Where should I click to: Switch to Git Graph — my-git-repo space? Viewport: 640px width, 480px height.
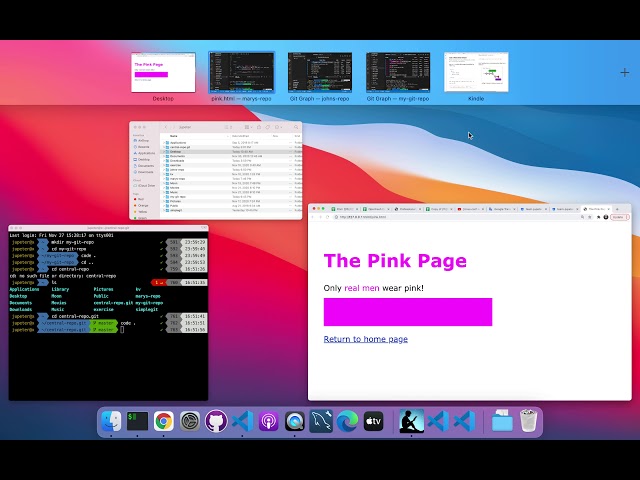pos(397,72)
